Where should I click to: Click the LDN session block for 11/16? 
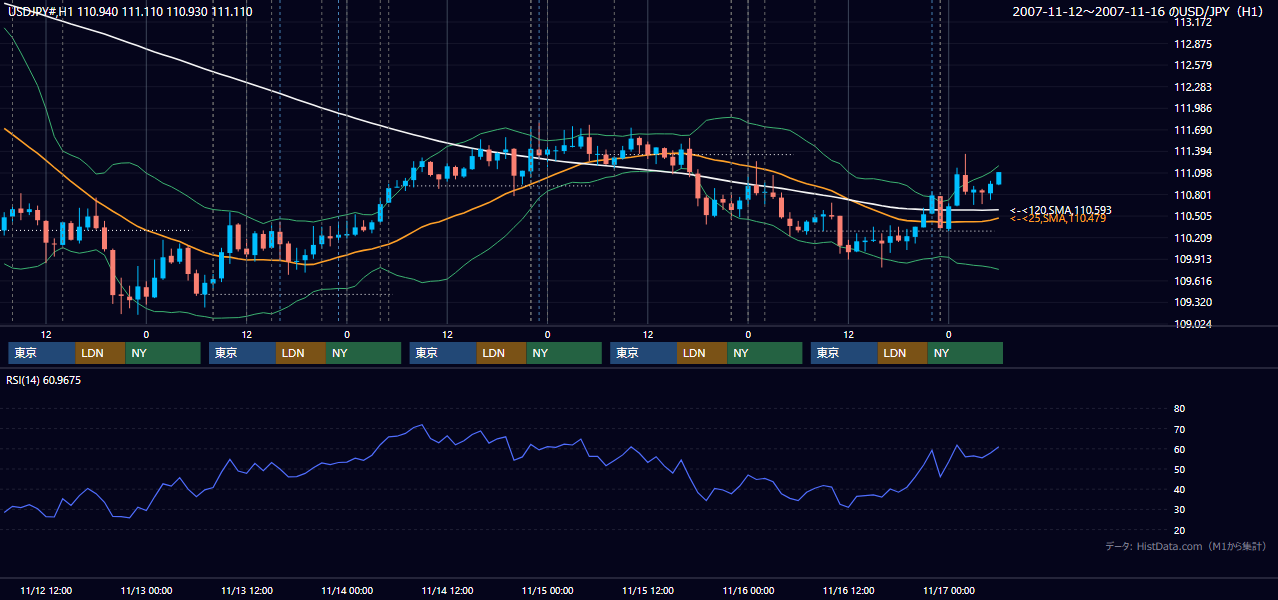[904, 353]
